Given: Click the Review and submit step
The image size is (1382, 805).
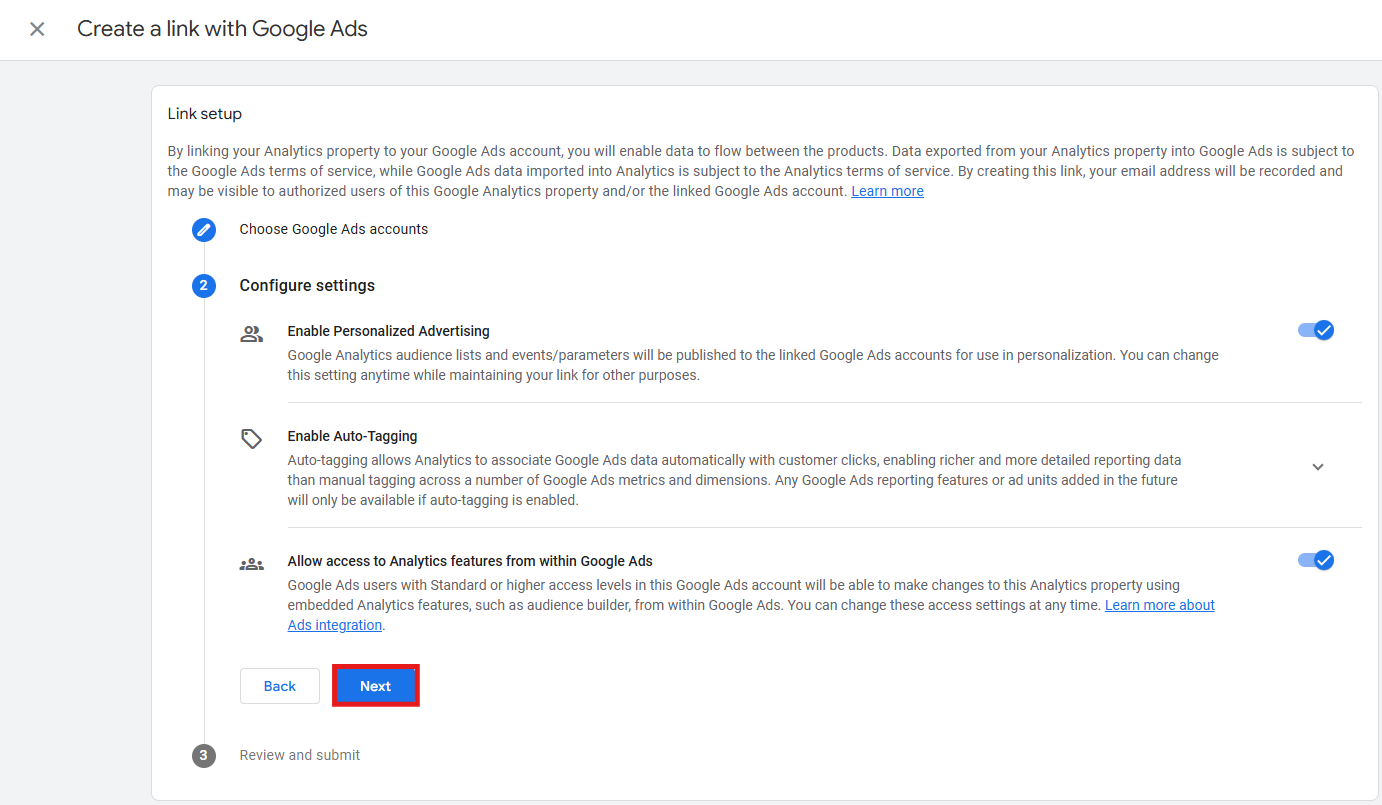Looking at the screenshot, I should [x=300, y=755].
